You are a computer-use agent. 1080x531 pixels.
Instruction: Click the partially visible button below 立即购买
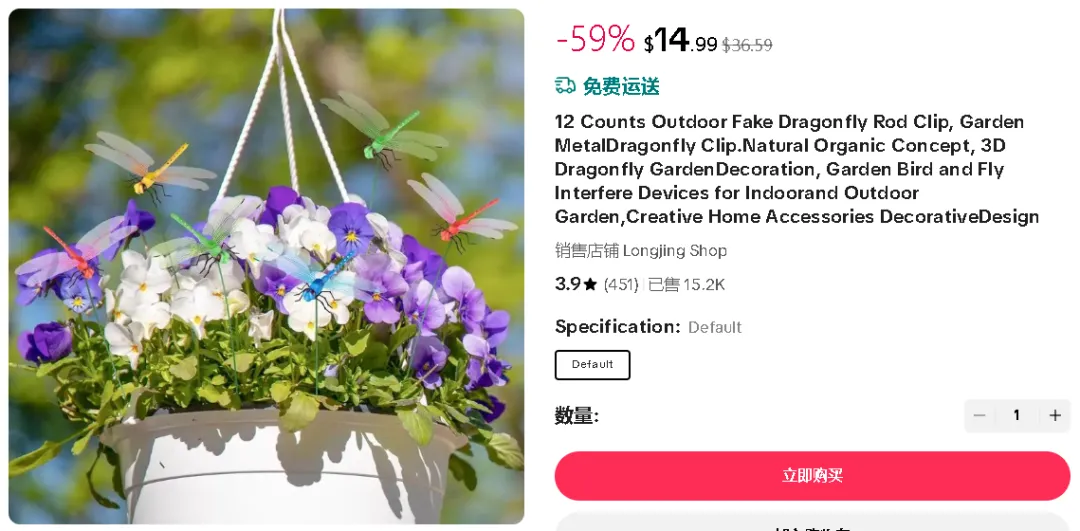(x=812, y=522)
